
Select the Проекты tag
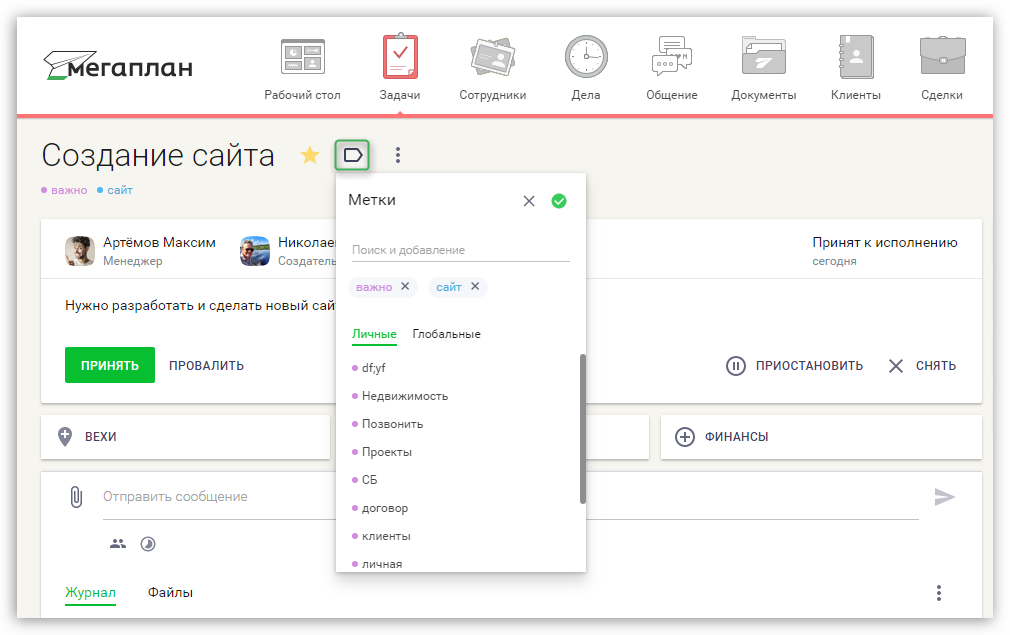coord(382,452)
